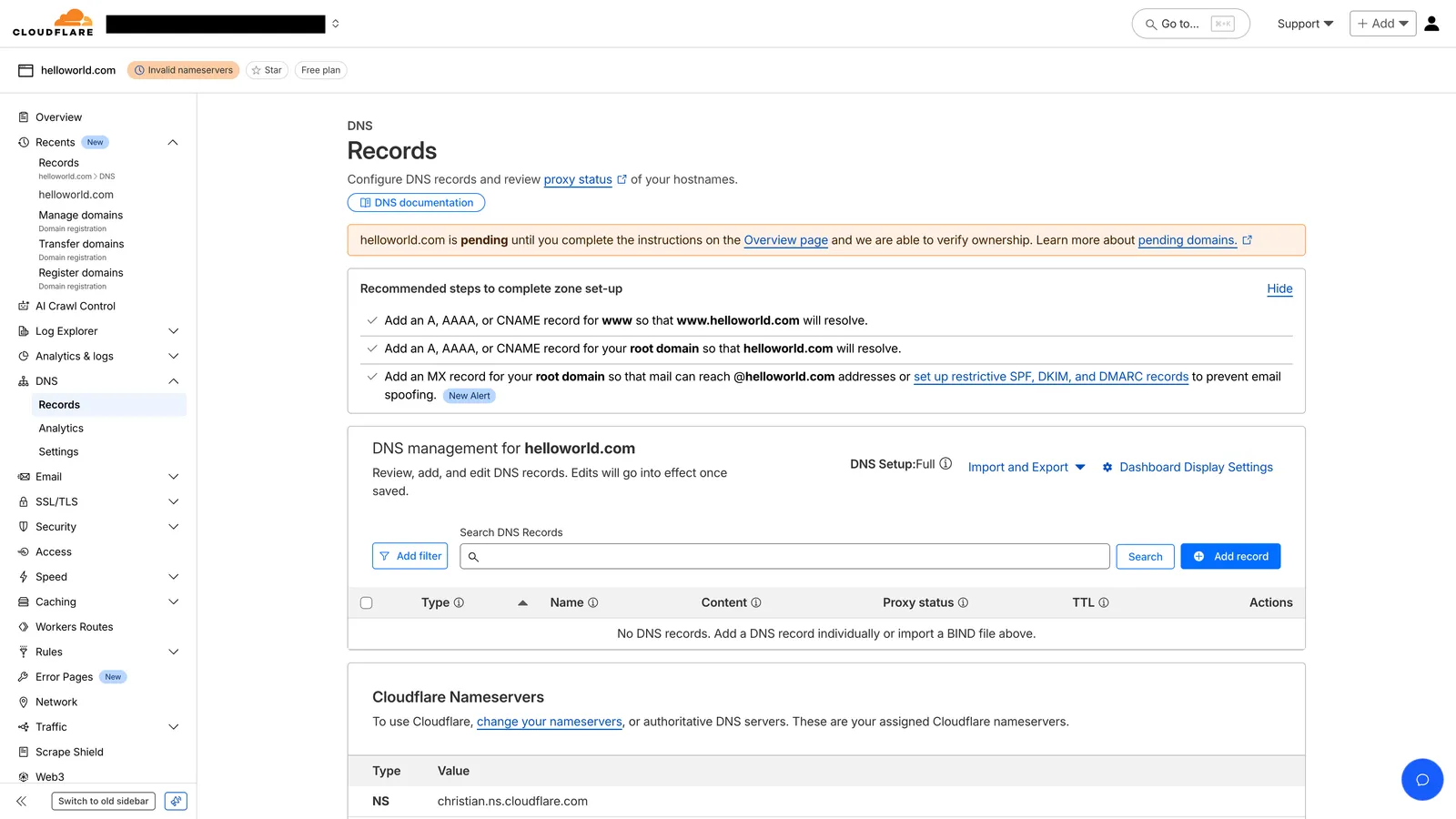Click the helloworld.com zone icon
Screen dimensions: 1456x819
tap(25, 70)
